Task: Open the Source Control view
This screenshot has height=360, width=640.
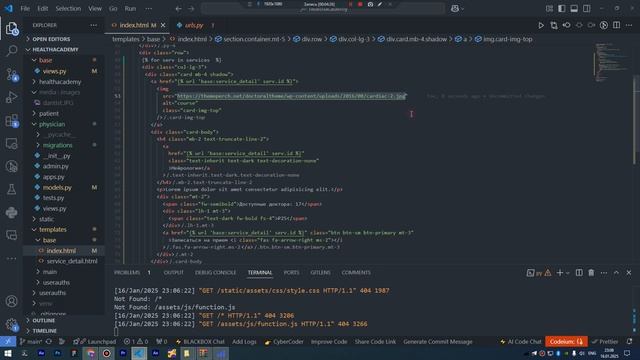Action: point(12,74)
